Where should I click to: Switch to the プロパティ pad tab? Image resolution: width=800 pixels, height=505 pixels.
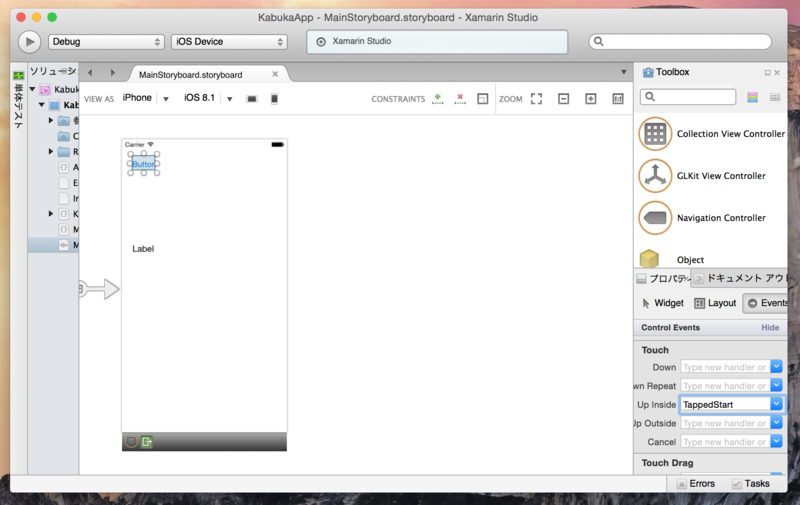663,278
